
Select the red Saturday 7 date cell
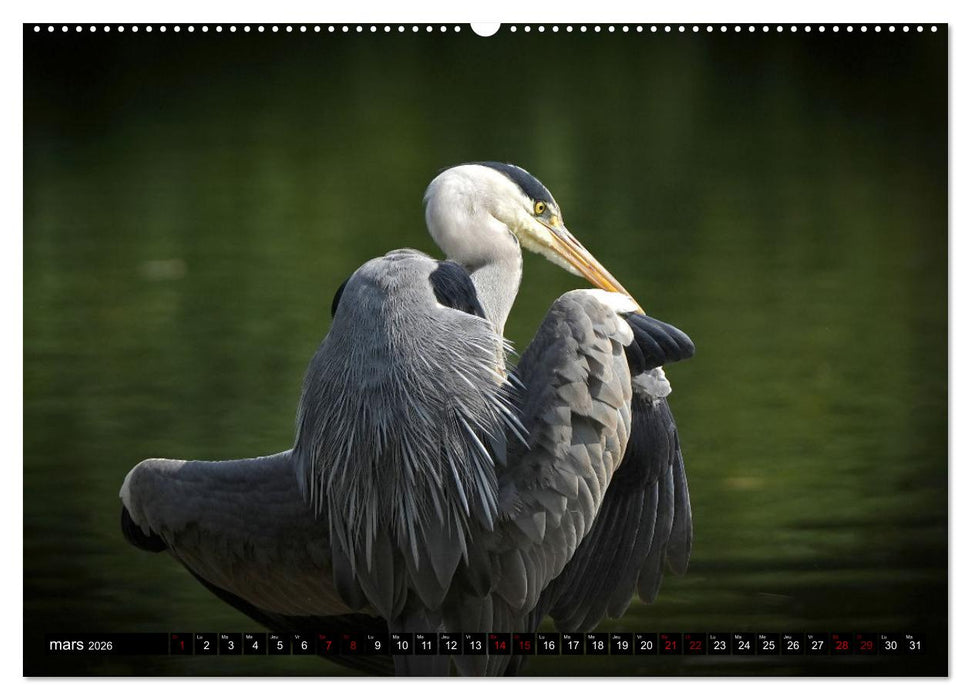[328, 645]
